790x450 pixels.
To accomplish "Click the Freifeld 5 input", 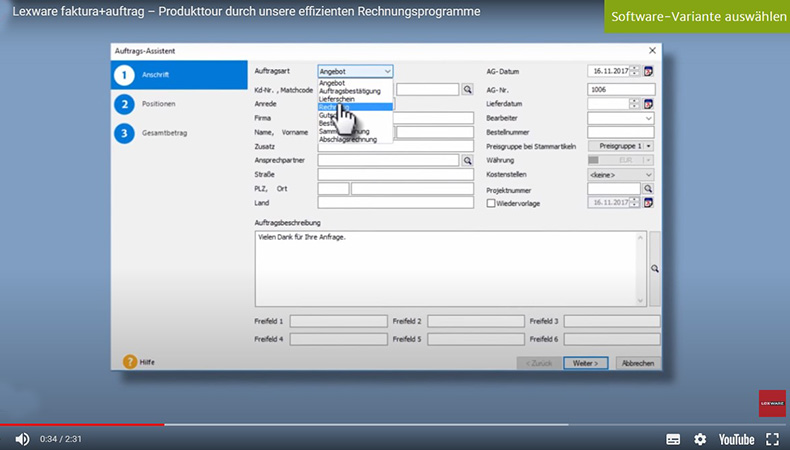I will click(x=476, y=339).
